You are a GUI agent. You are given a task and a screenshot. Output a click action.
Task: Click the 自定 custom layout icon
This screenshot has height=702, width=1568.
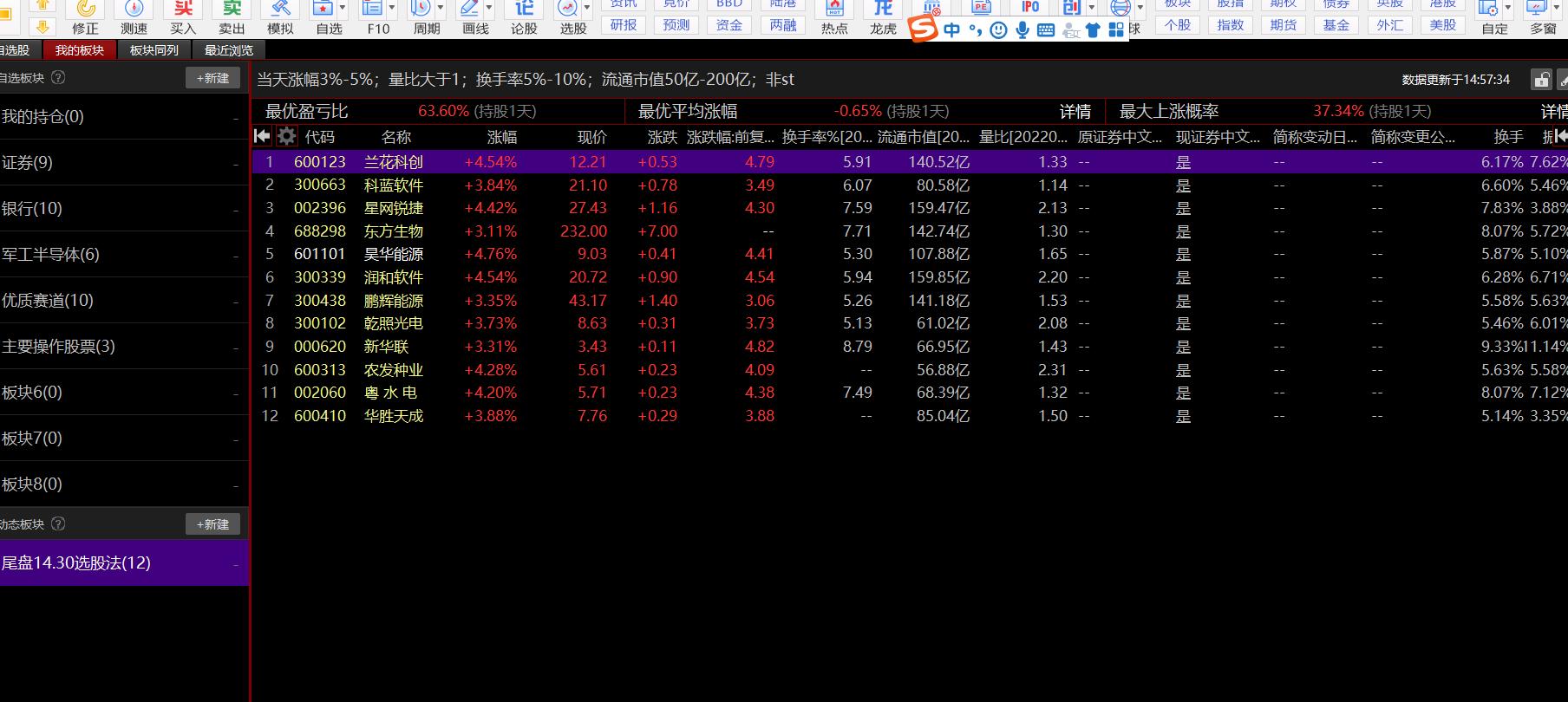click(x=1488, y=10)
